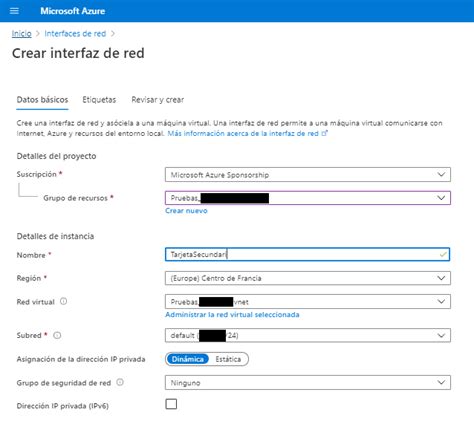Click the chevron arrow of Región field
This screenshot has height=427, width=474.
[x=441, y=278]
